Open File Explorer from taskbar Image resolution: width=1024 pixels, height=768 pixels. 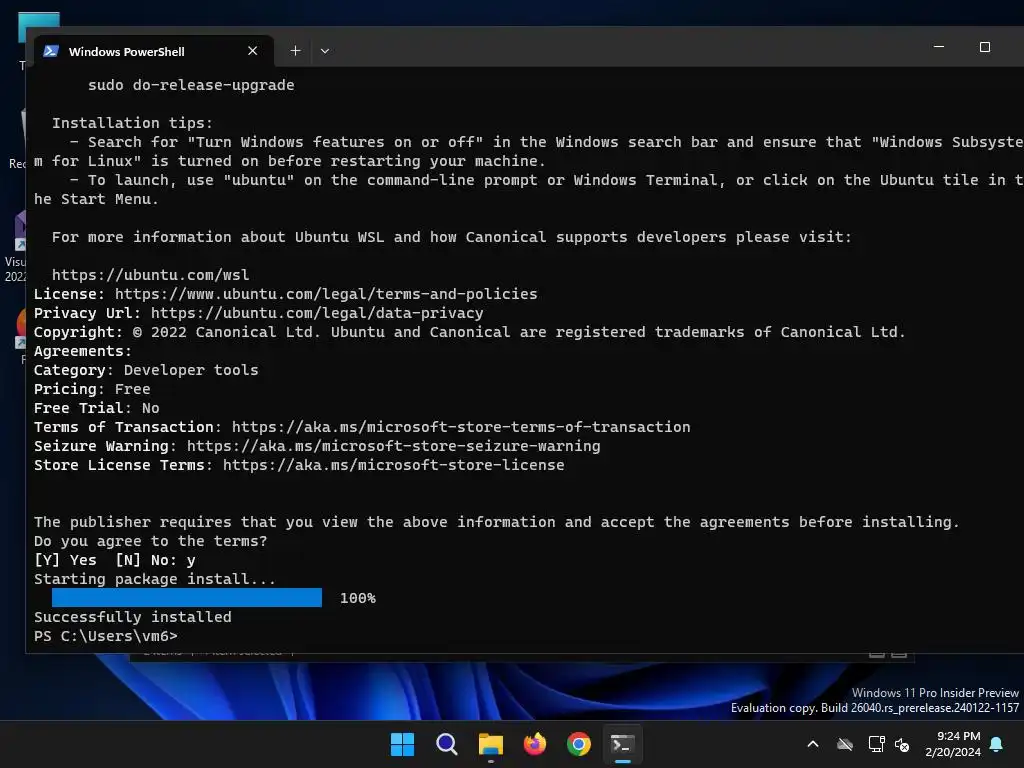[490, 744]
